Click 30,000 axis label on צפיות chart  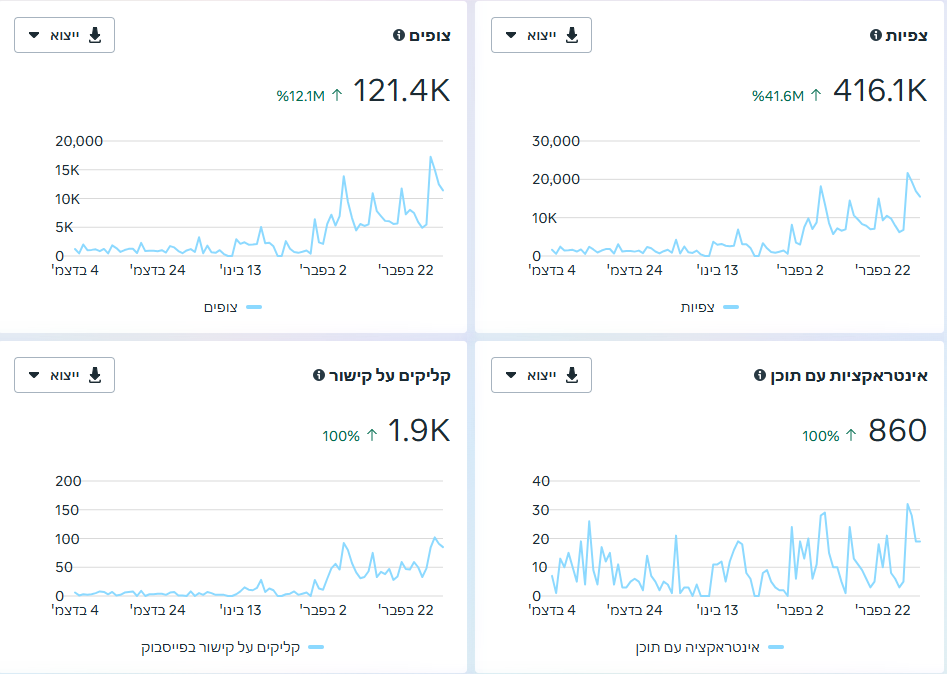[x=556, y=141]
